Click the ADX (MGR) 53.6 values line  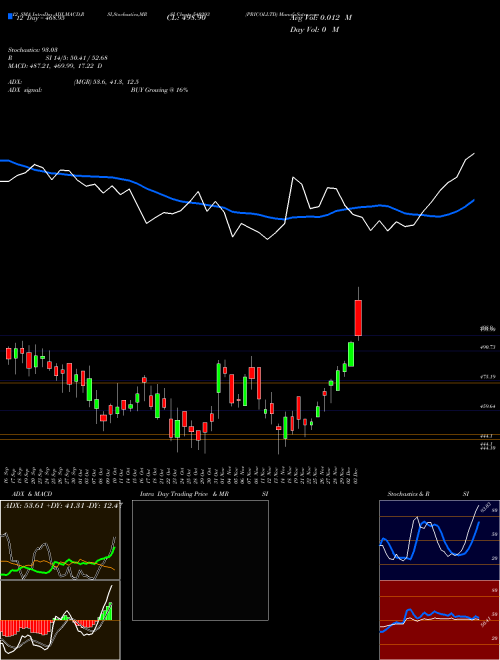74,82
